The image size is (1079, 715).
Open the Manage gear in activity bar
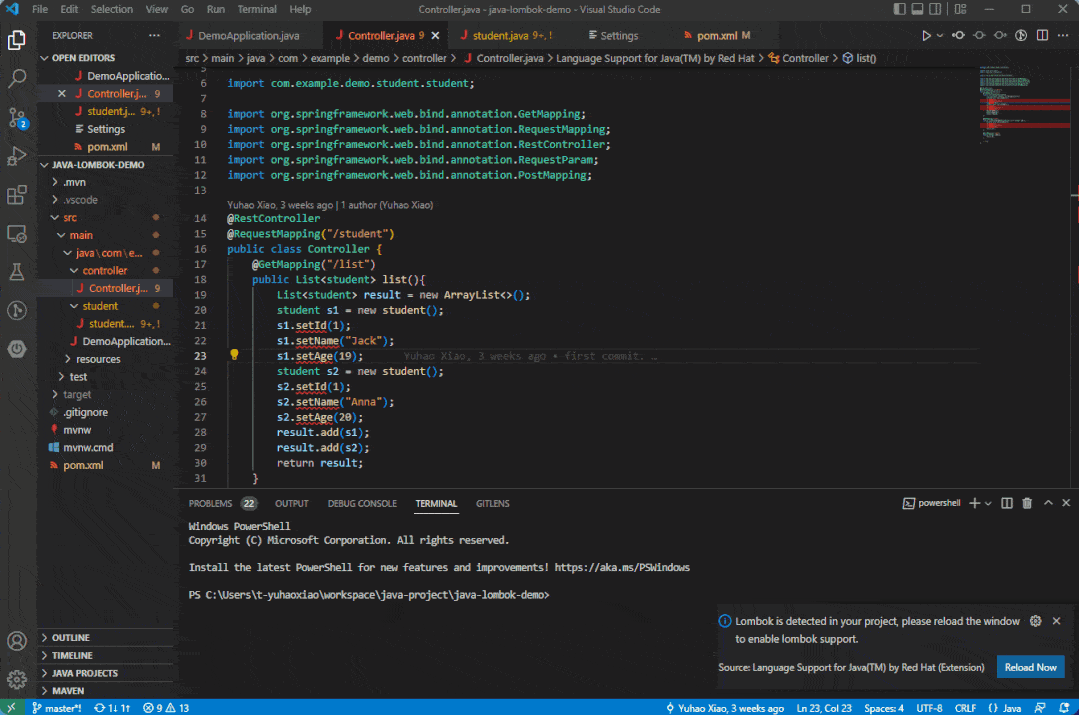(x=17, y=680)
